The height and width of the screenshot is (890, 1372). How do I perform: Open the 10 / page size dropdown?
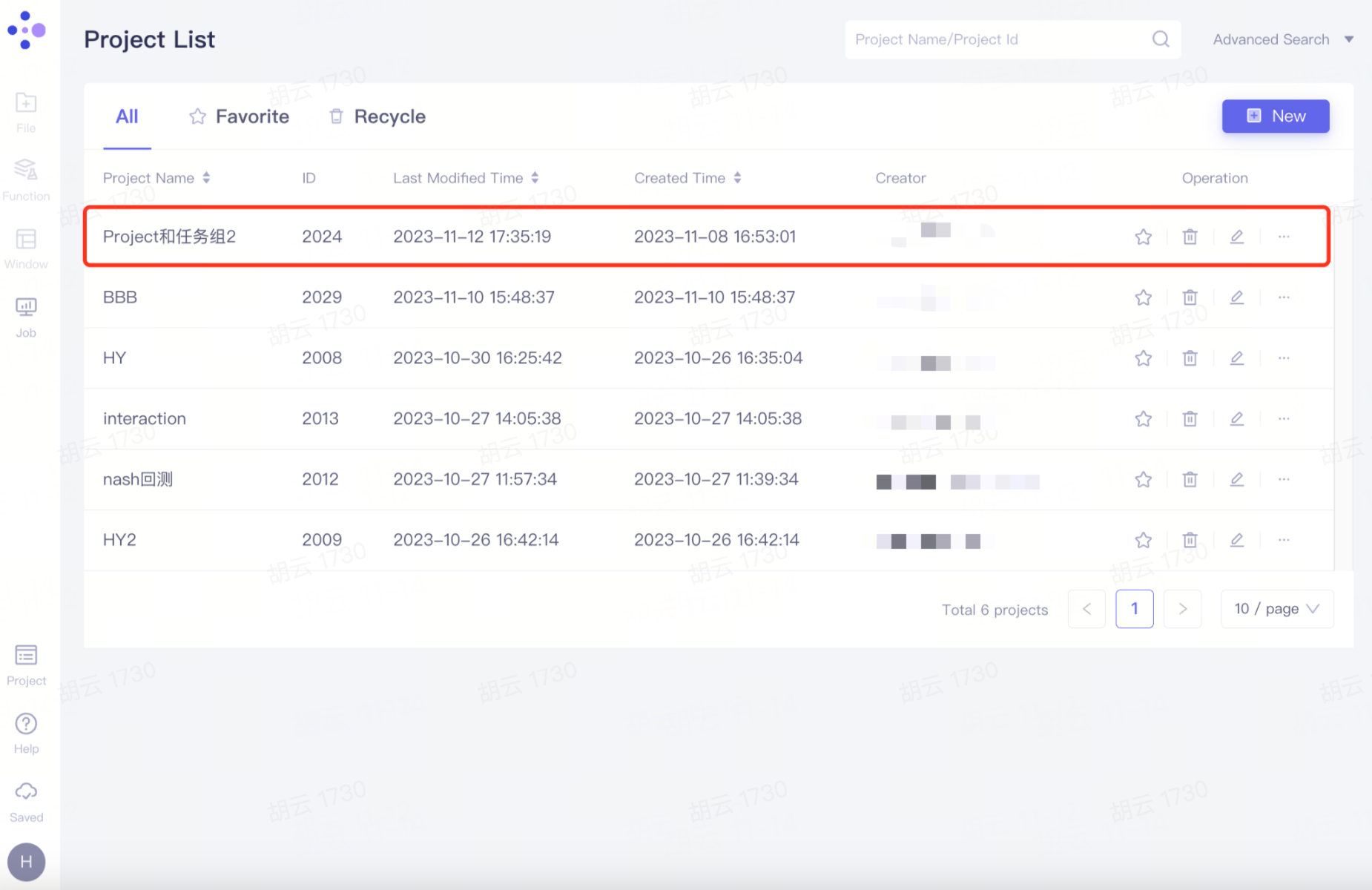pos(1276,609)
